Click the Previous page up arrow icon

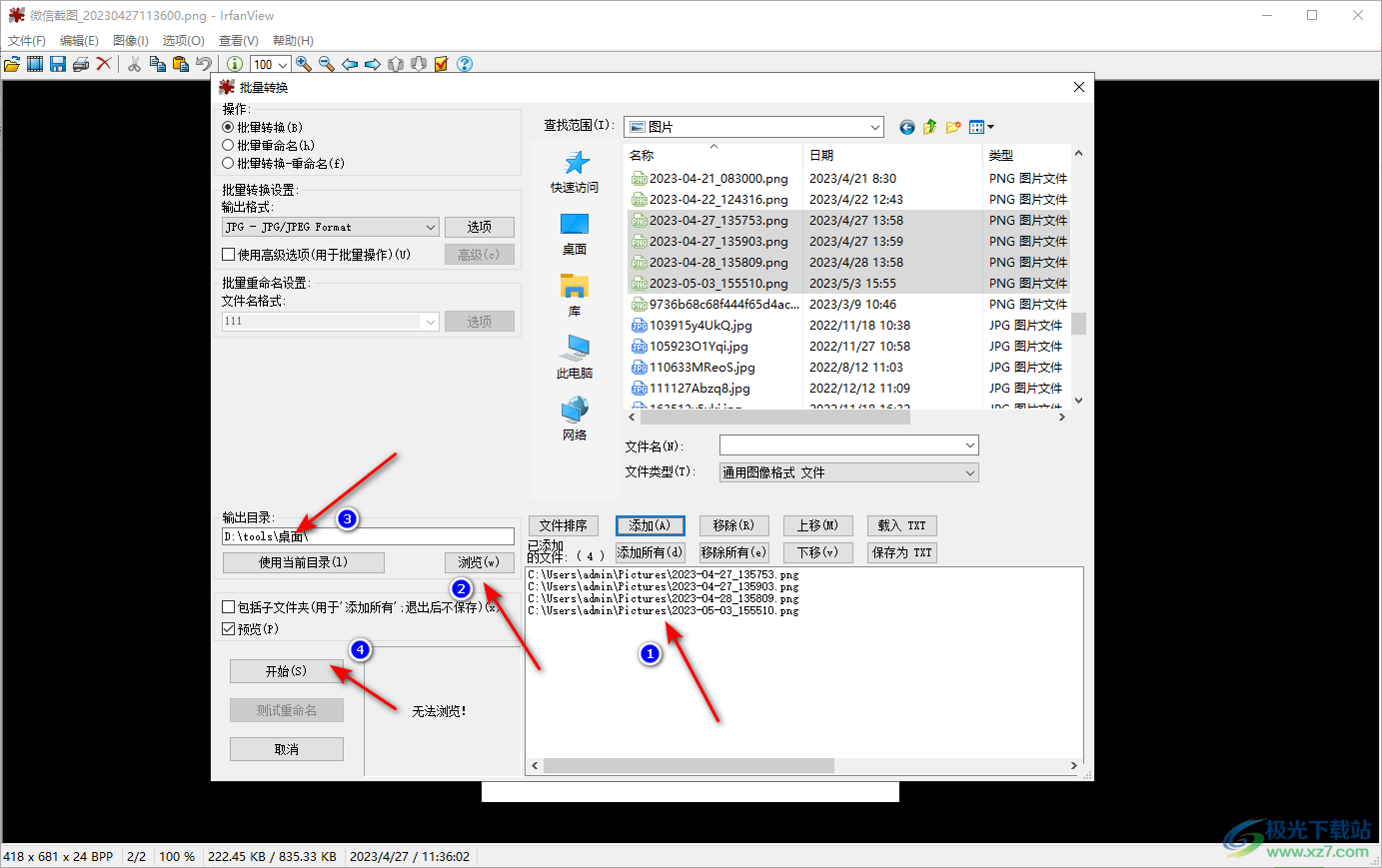point(396,64)
